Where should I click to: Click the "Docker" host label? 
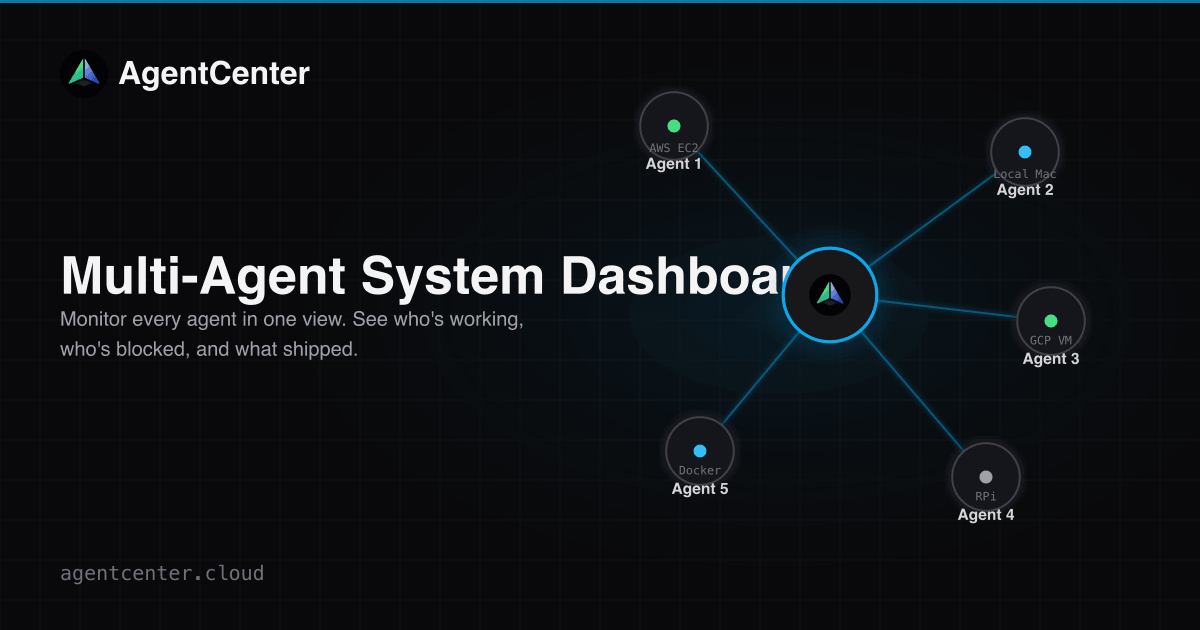[700, 470]
